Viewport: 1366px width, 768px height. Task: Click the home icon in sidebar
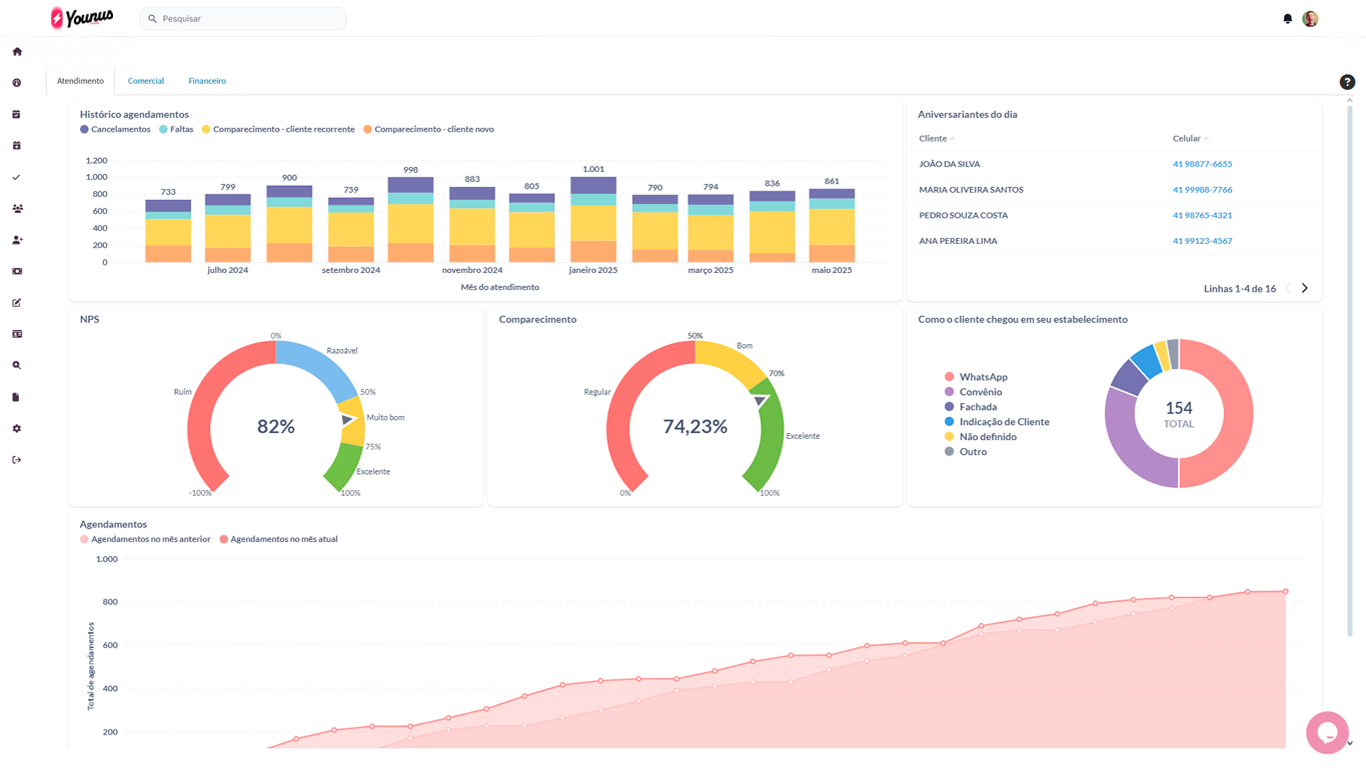(x=17, y=51)
